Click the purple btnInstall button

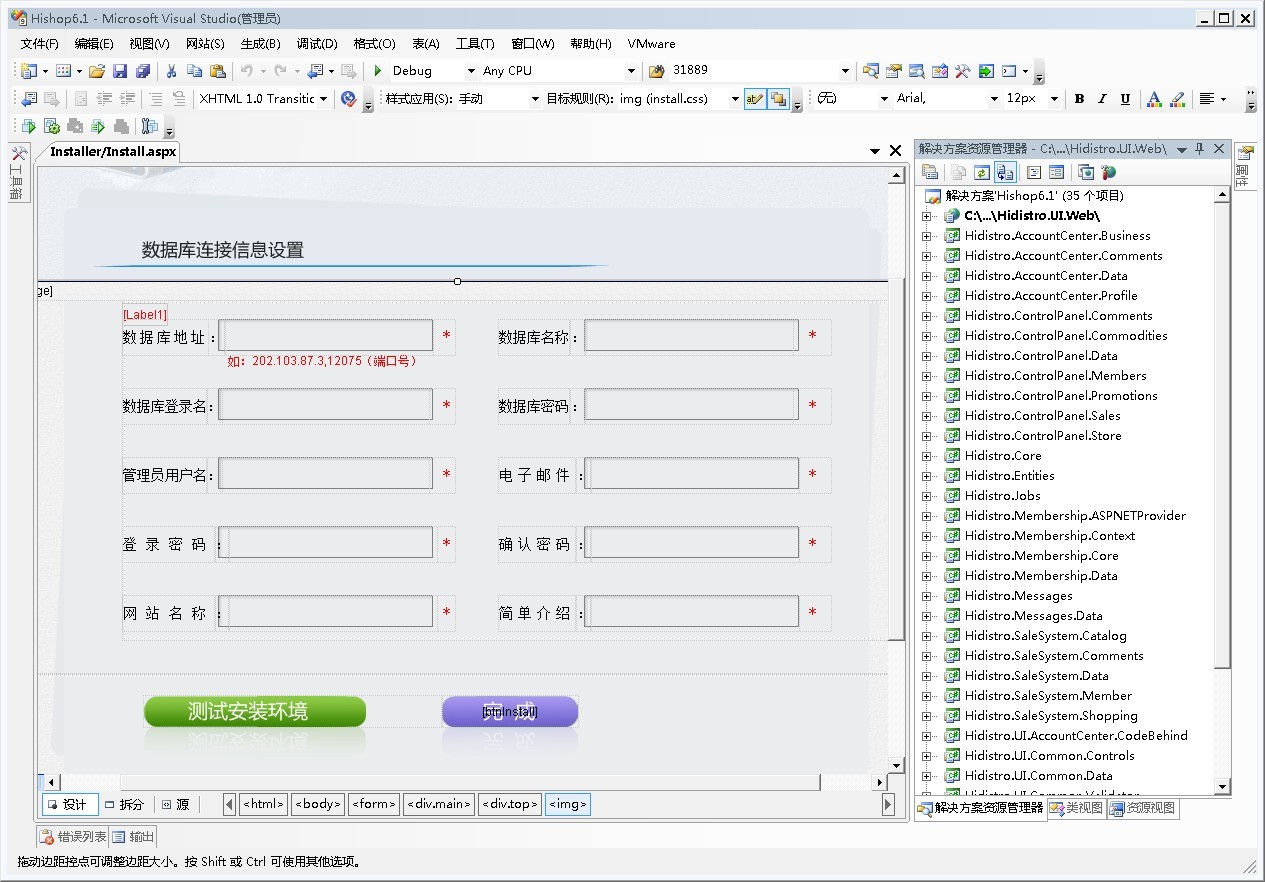(x=510, y=711)
